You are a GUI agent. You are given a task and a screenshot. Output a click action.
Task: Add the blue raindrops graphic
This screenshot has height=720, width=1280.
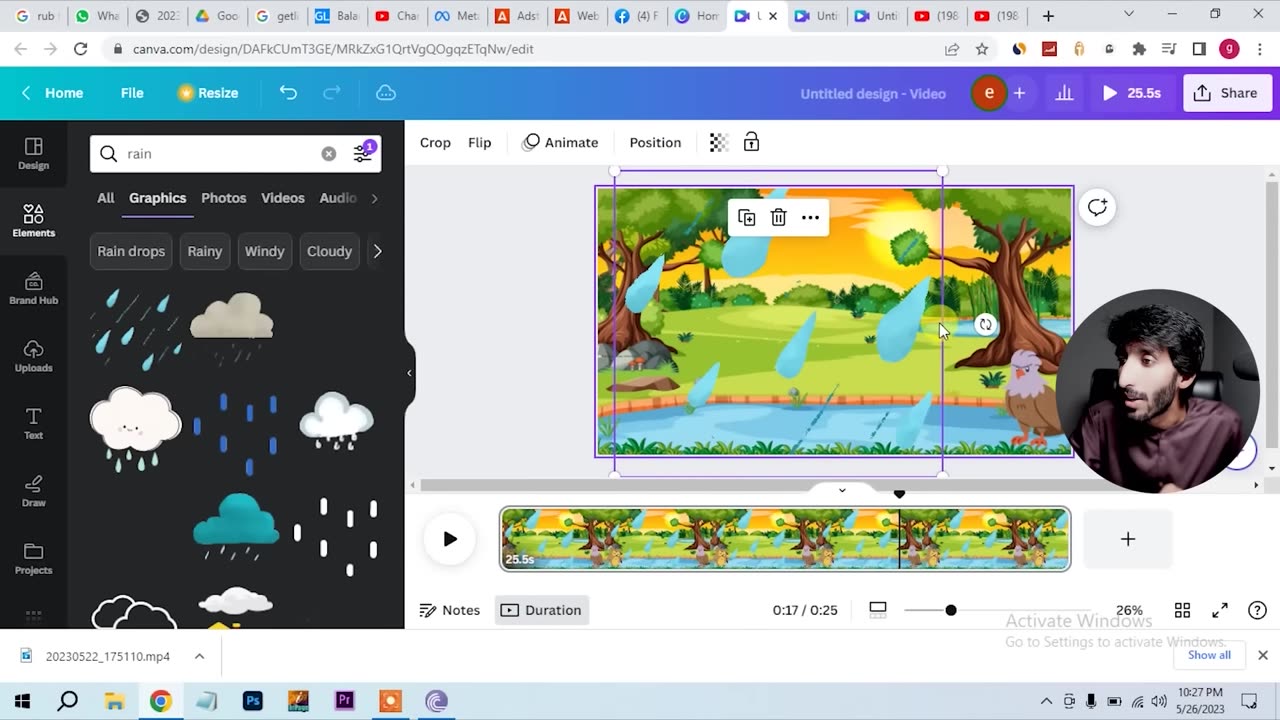[236, 432]
